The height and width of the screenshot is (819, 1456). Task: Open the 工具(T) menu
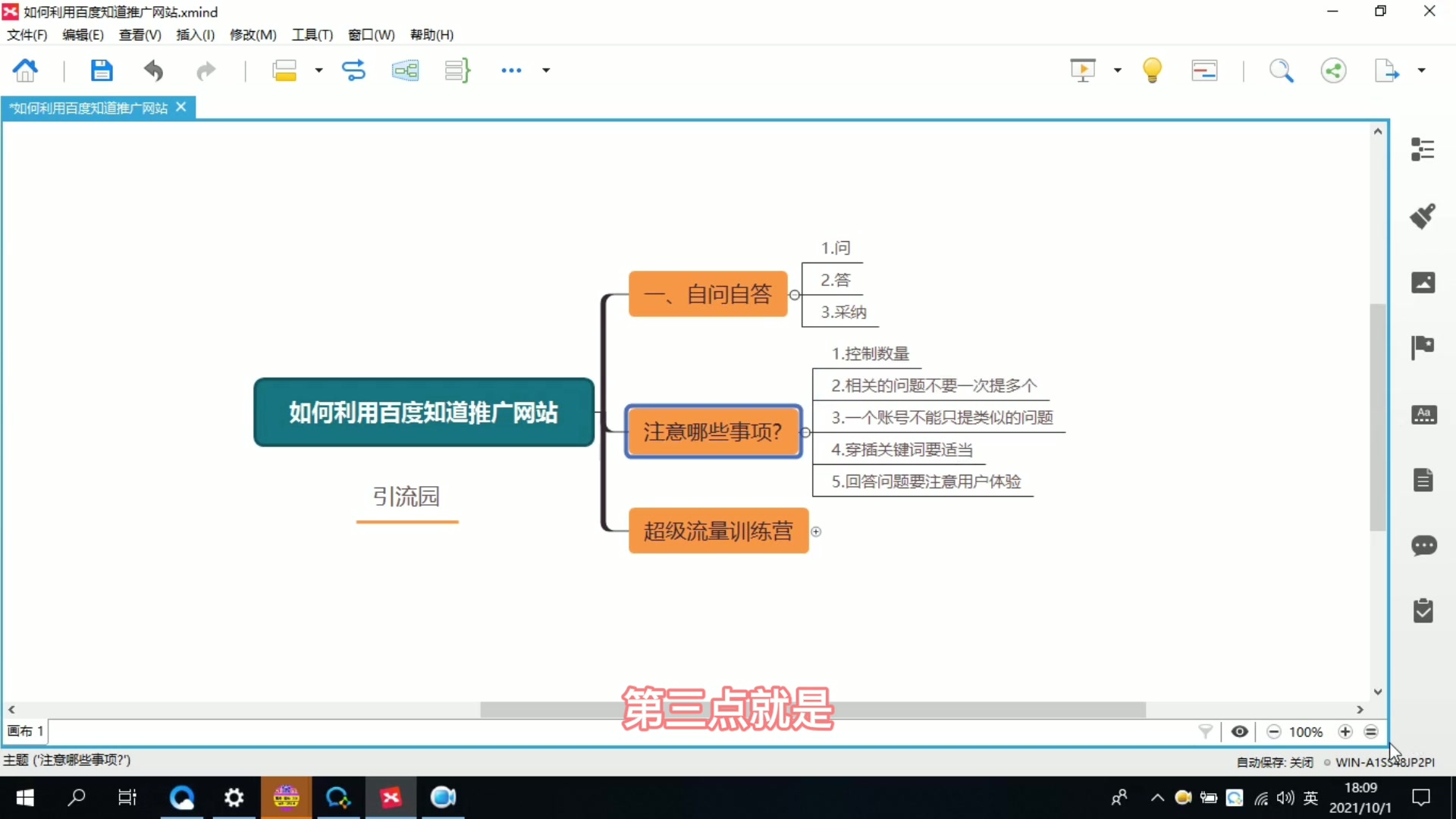point(312,35)
